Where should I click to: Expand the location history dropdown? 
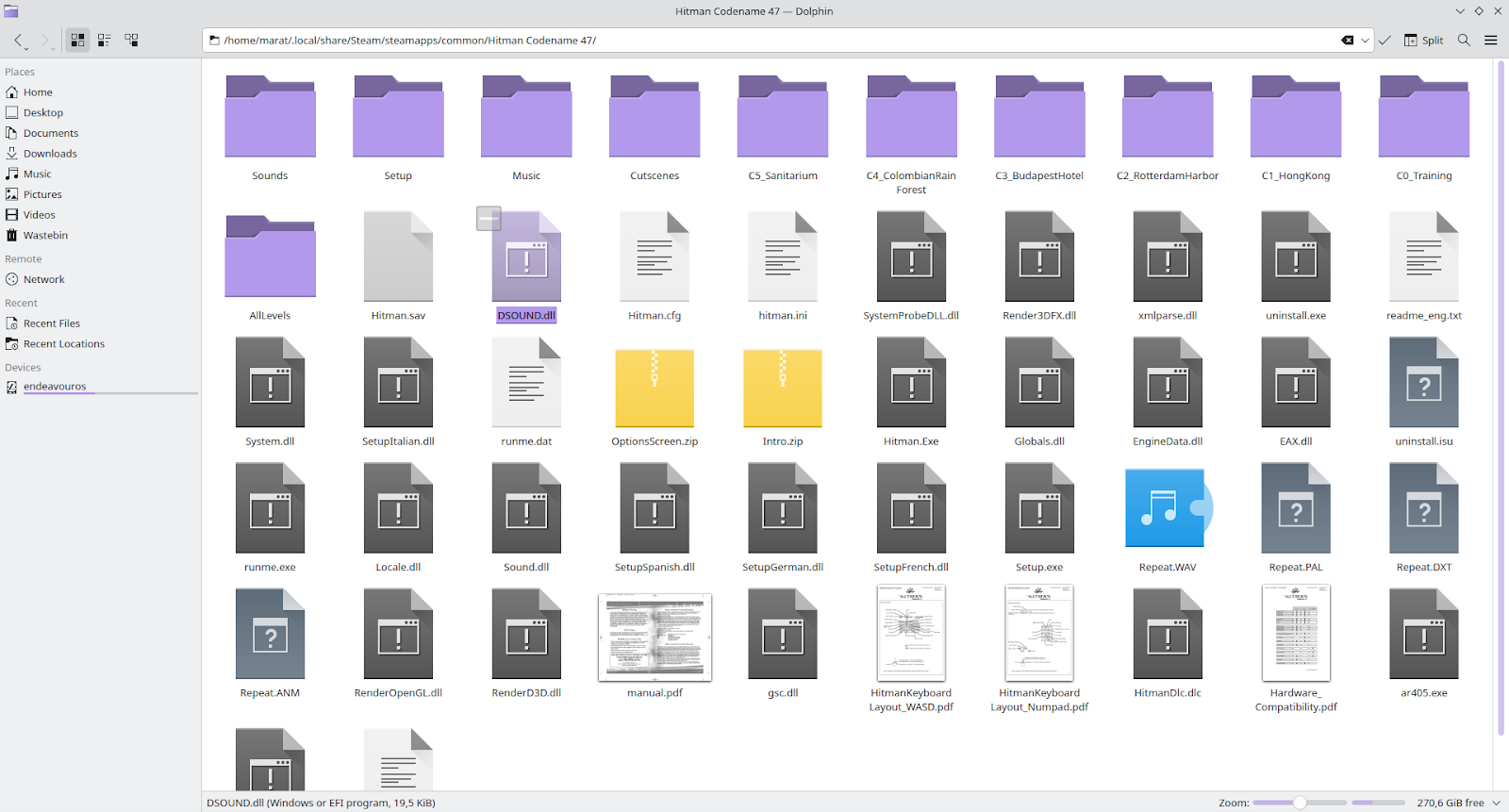click(x=1365, y=41)
